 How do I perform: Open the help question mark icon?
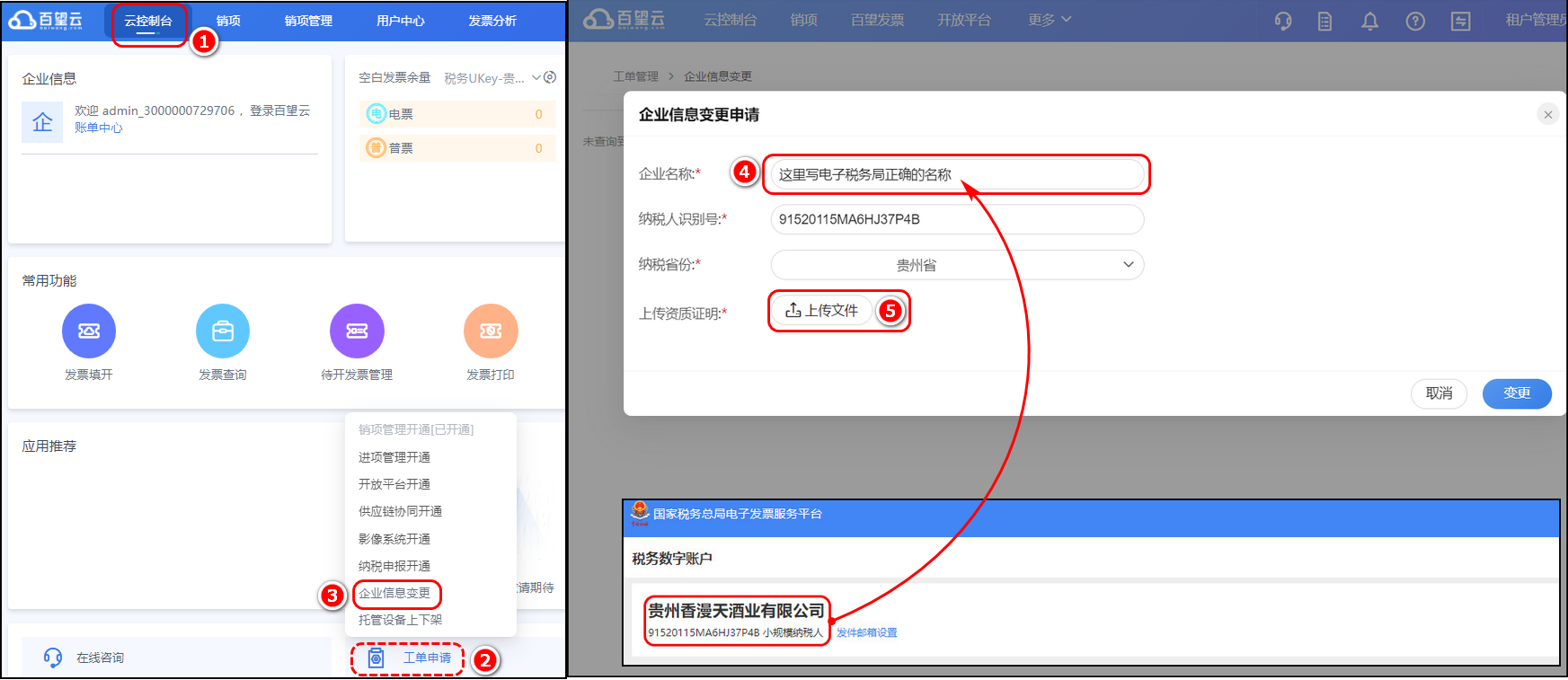[1415, 21]
